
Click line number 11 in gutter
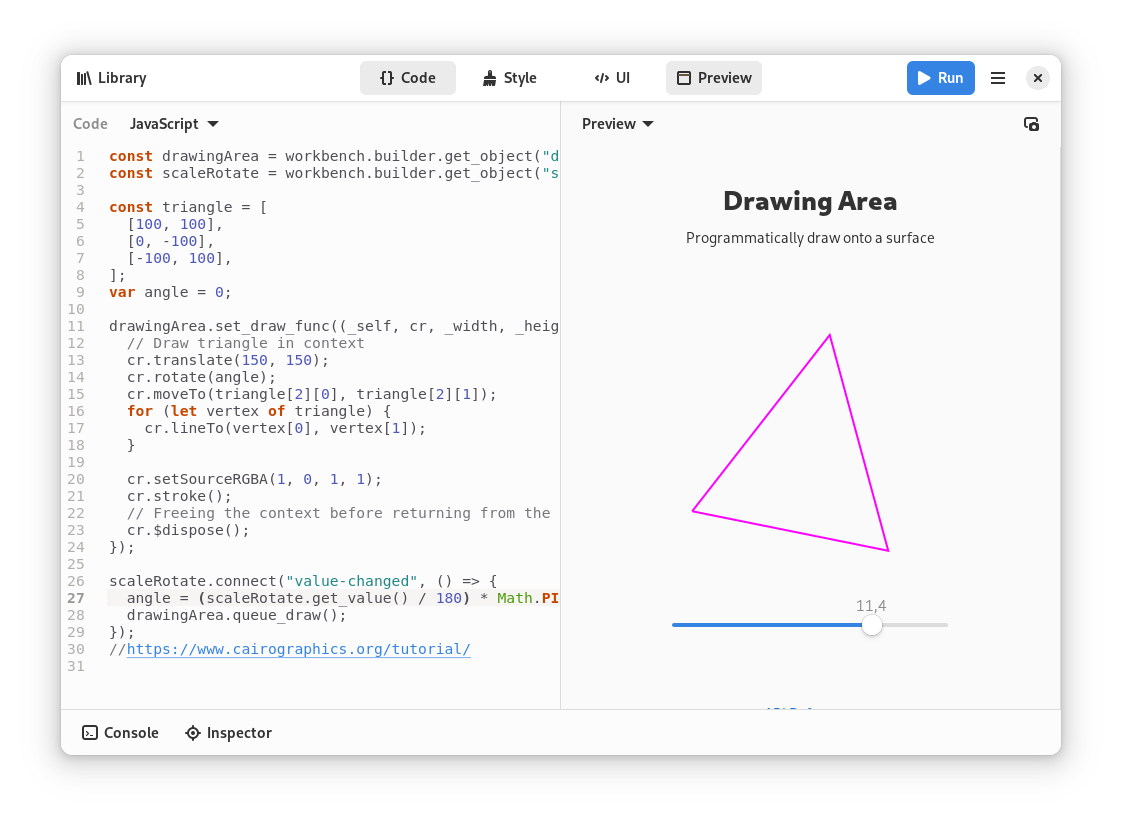[76, 326]
